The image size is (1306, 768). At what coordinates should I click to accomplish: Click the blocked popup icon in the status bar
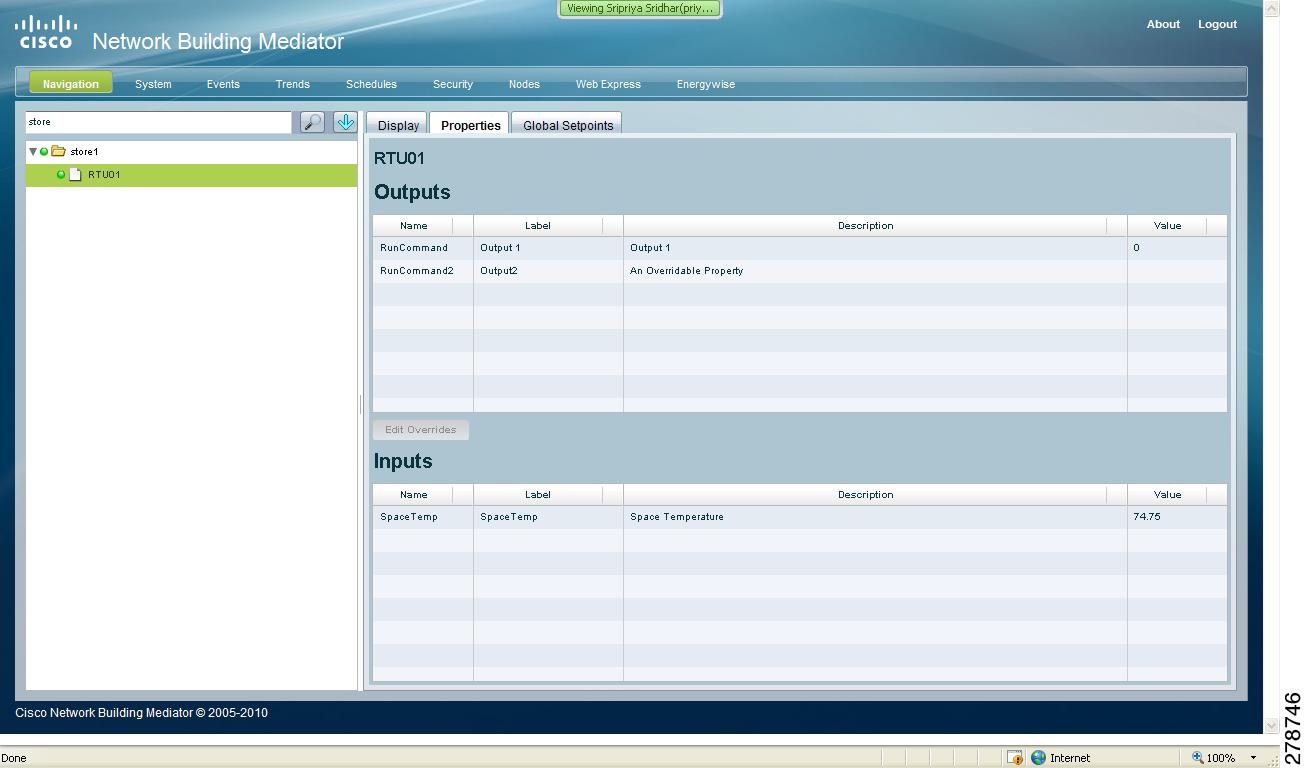click(1014, 757)
